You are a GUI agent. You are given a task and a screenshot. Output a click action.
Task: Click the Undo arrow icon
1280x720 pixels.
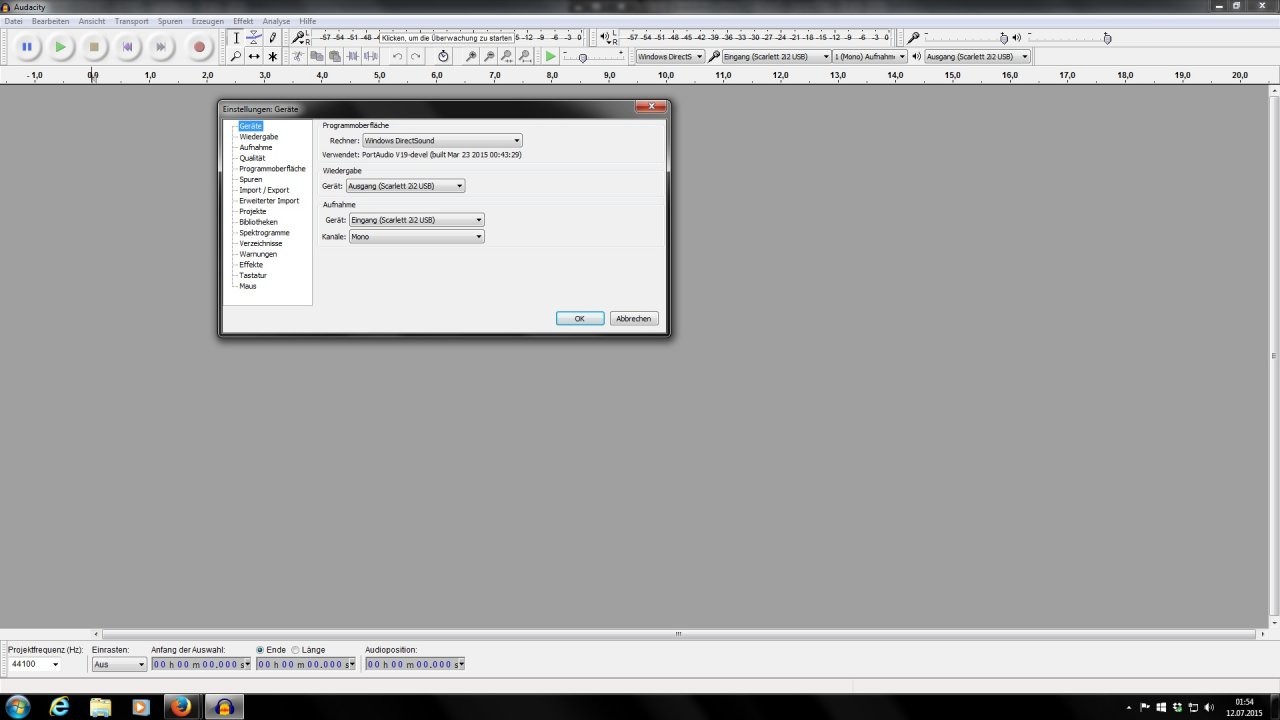[x=397, y=57]
